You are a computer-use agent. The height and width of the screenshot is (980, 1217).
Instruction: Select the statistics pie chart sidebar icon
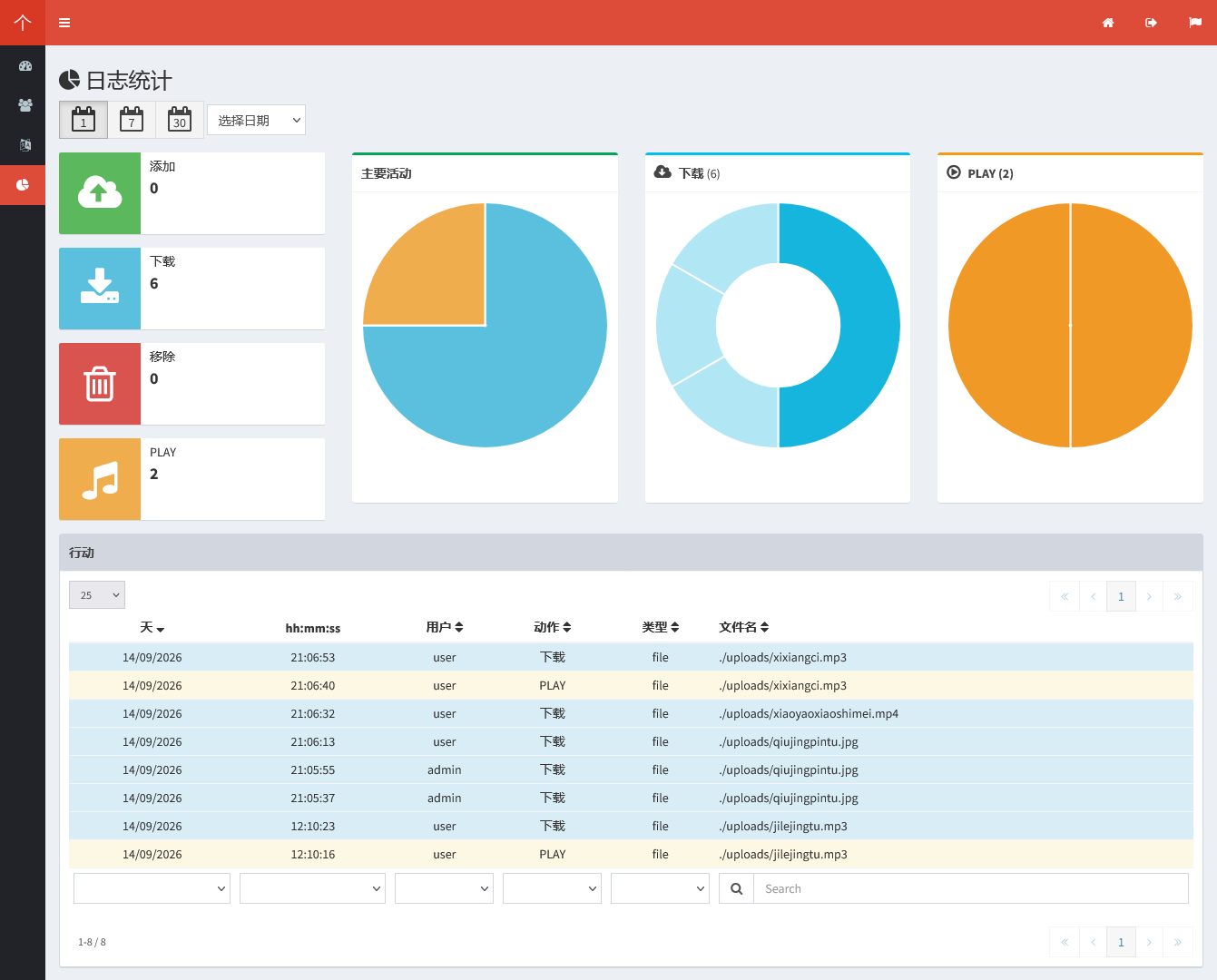(23, 185)
